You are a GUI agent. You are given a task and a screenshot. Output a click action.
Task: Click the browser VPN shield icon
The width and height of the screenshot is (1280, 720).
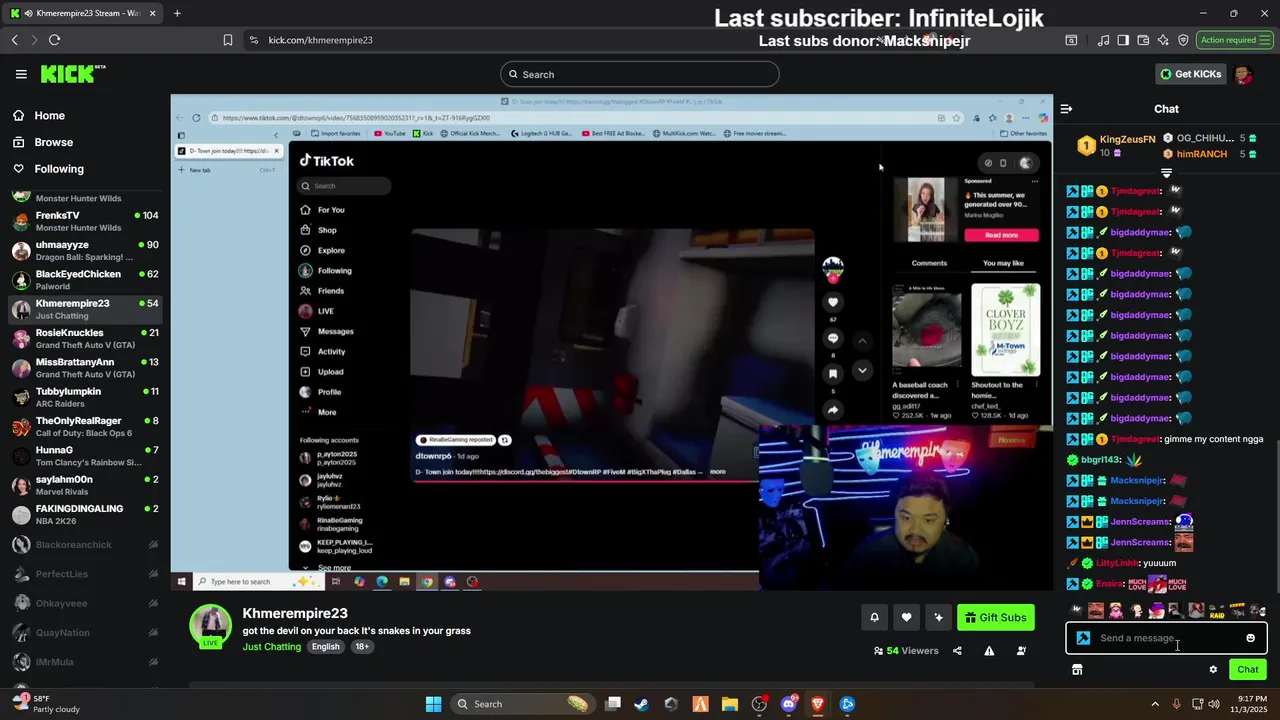coord(1183,40)
